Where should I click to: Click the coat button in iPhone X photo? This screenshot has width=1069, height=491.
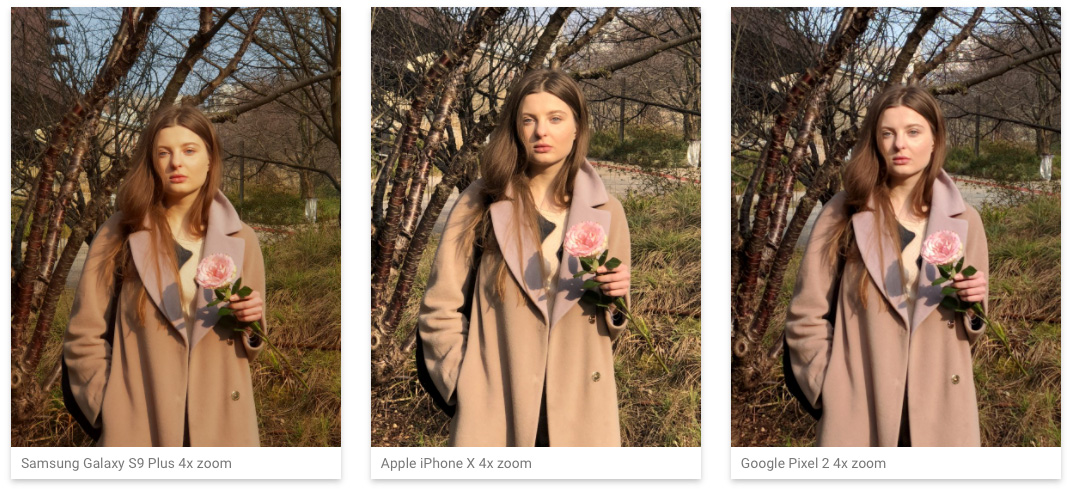(595, 376)
